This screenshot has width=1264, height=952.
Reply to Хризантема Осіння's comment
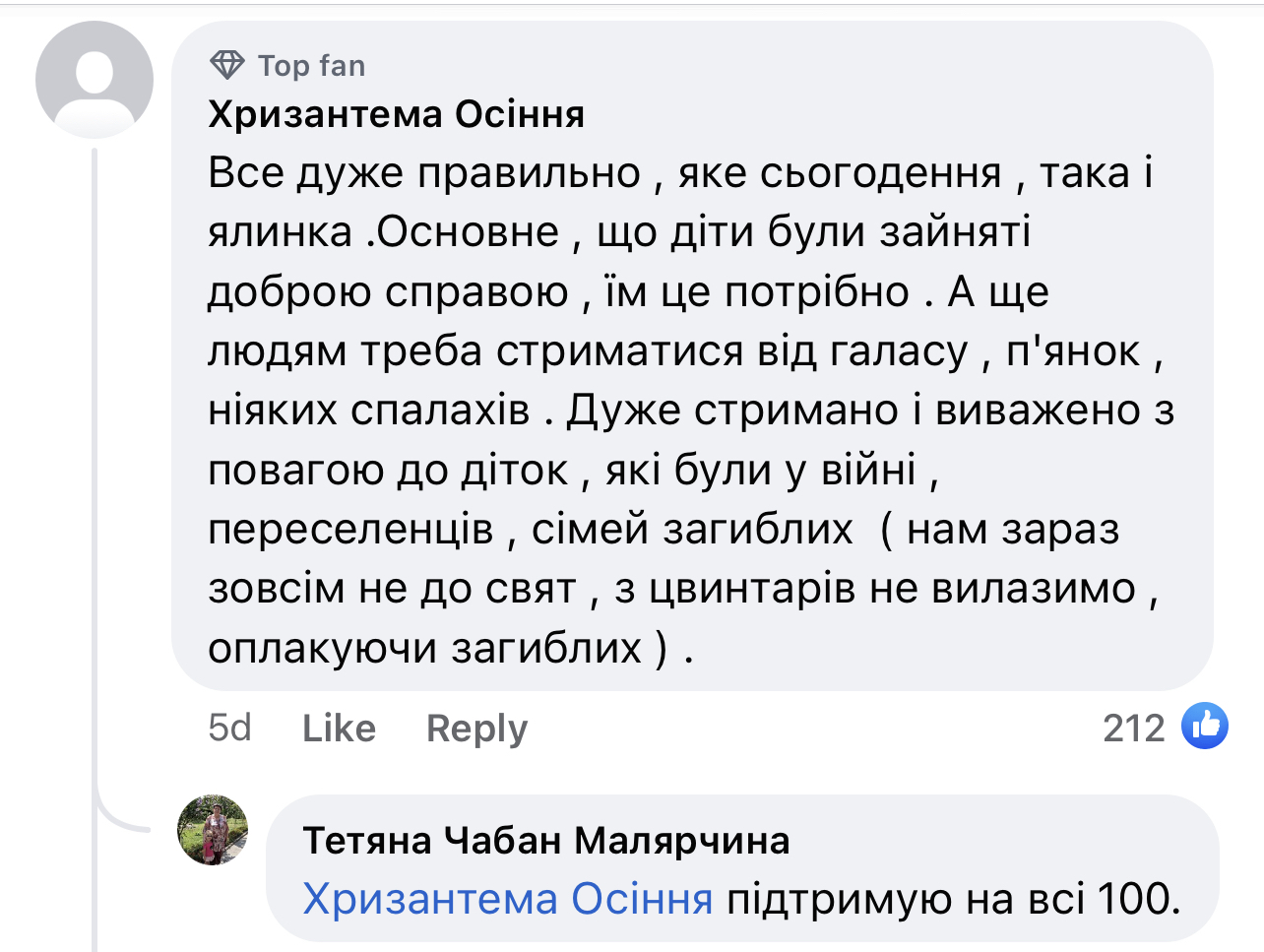pos(476,729)
